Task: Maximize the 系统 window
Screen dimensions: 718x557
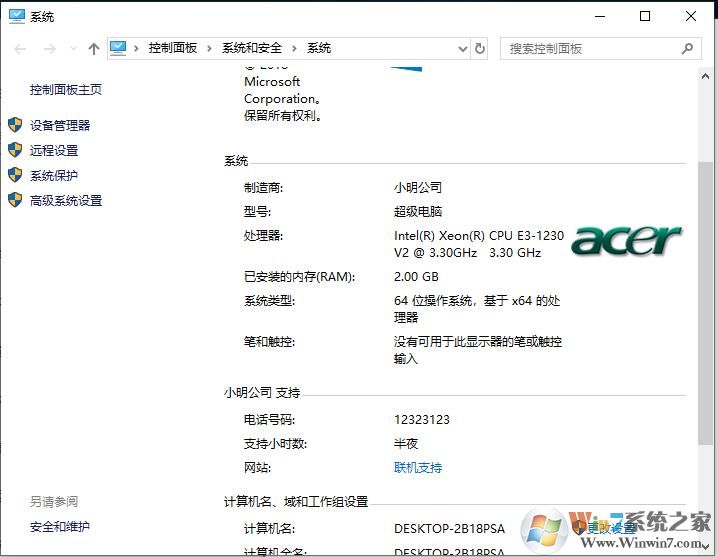Action: point(645,16)
